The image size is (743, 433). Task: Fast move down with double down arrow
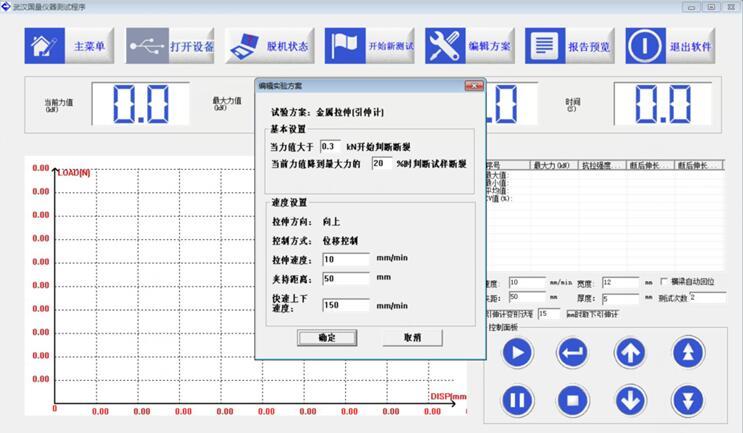tap(688, 400)
